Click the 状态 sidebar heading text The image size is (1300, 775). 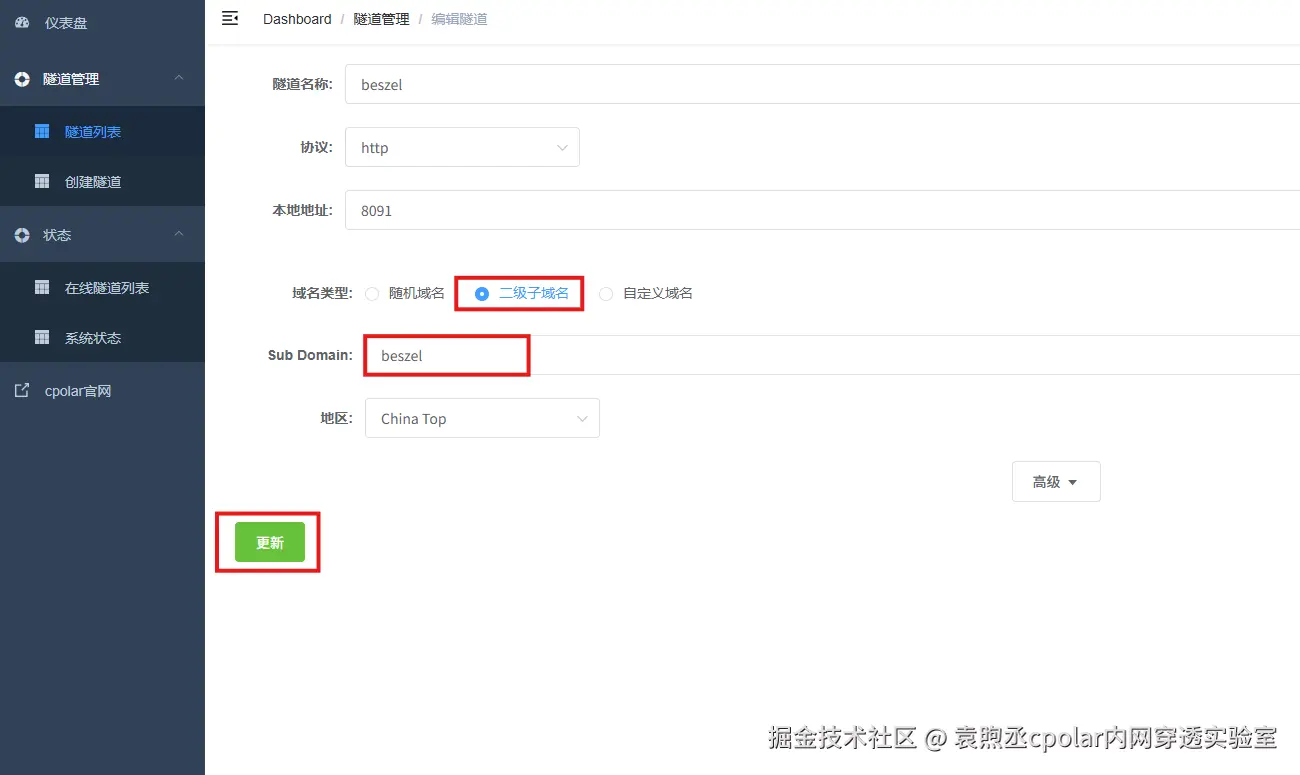pyautogui.click(x=57, y=235)
